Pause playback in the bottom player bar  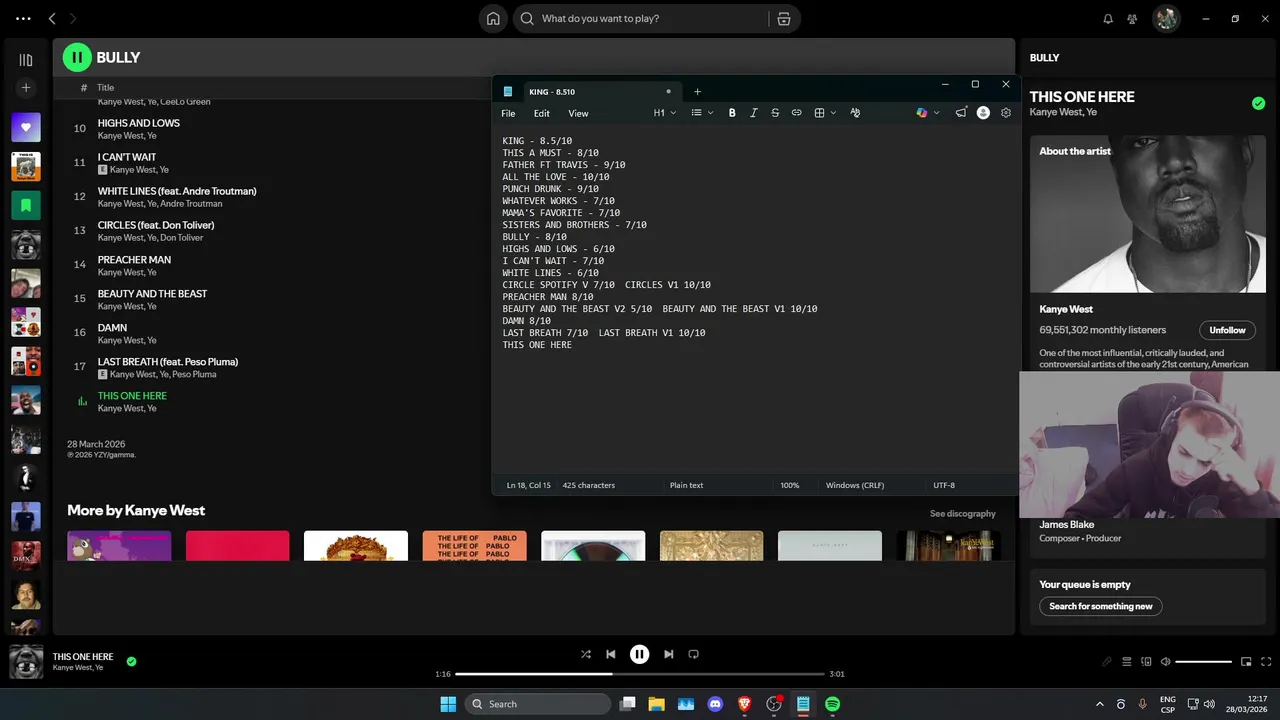pyautogui.click(x=640, y=654)
